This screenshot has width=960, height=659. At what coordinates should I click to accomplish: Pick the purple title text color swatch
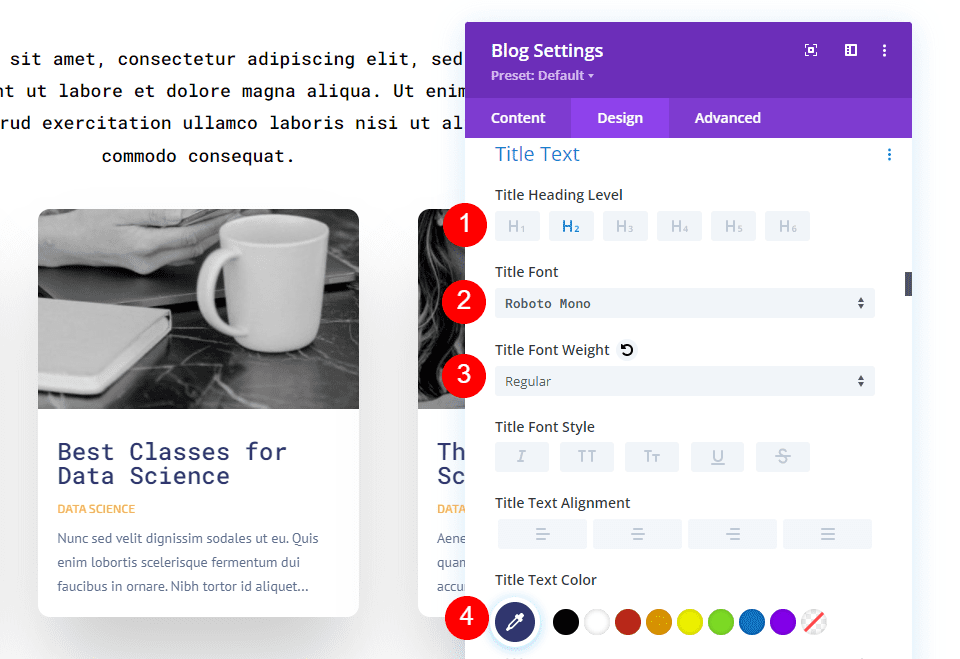(782, 621)
